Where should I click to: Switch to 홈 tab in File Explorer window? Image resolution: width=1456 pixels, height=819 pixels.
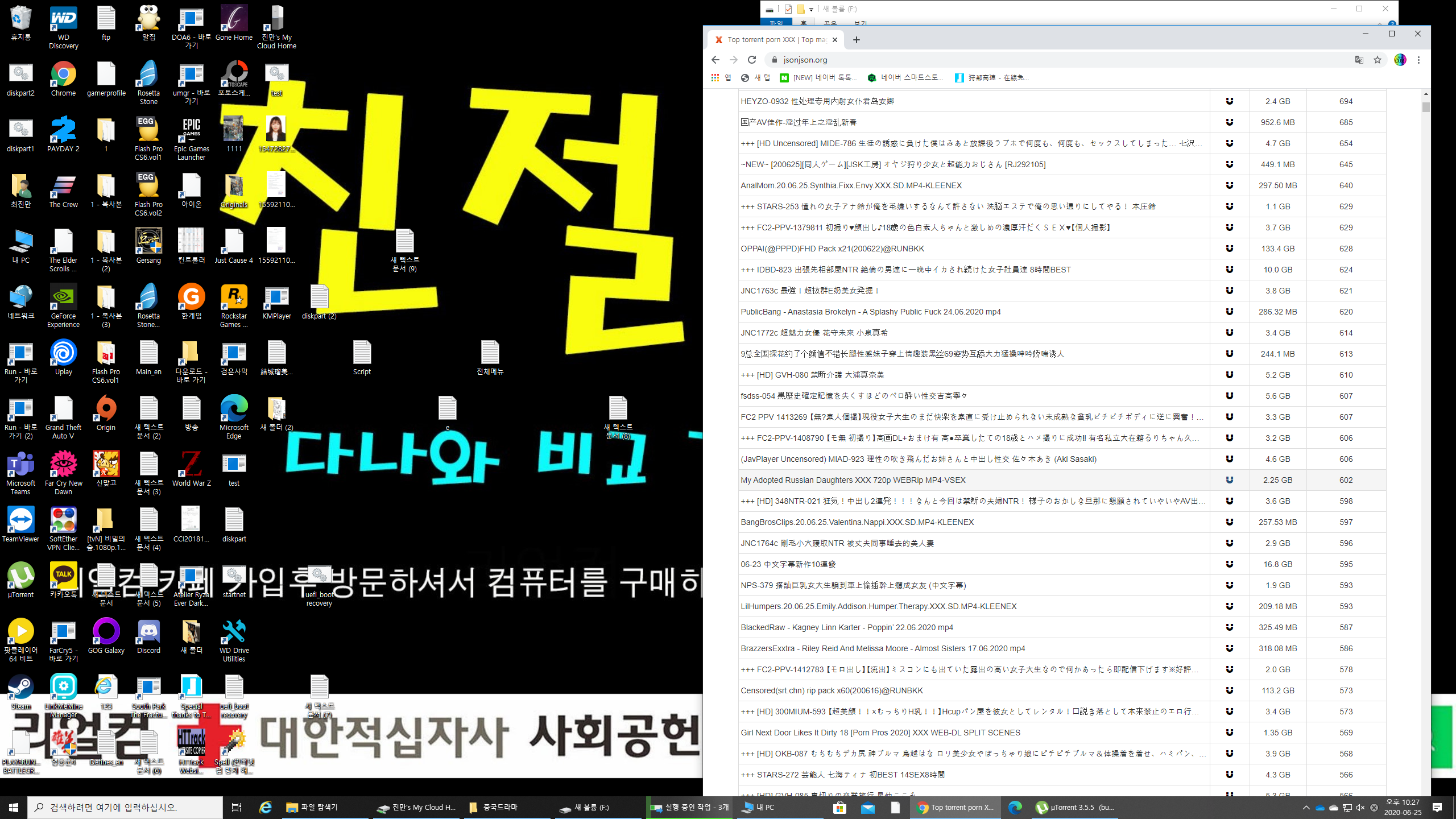pyautogui.click(x=803, y=23)
